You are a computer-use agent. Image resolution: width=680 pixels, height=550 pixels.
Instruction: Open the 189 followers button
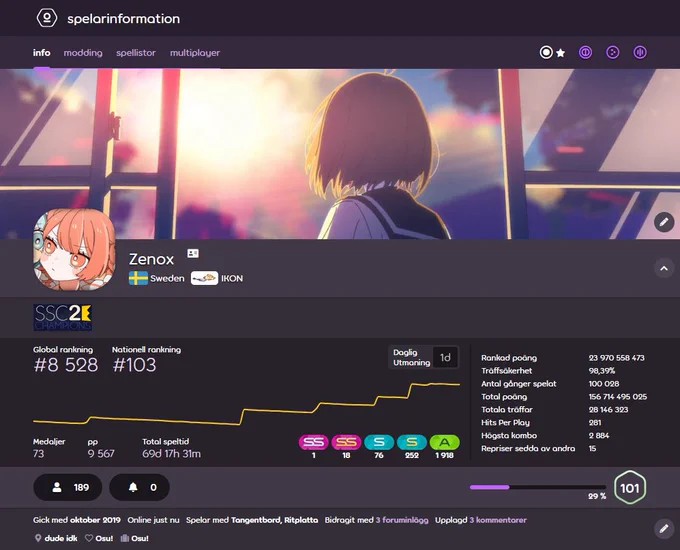(68, 488)
